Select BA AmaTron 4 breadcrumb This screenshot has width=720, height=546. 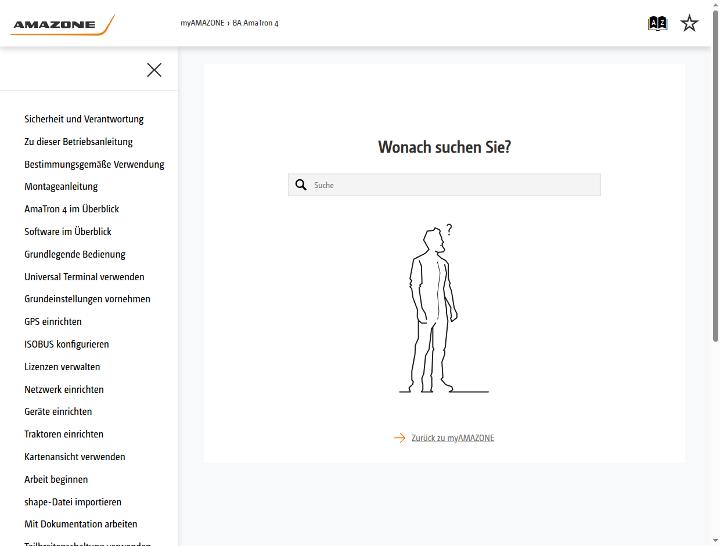(255, 23)
